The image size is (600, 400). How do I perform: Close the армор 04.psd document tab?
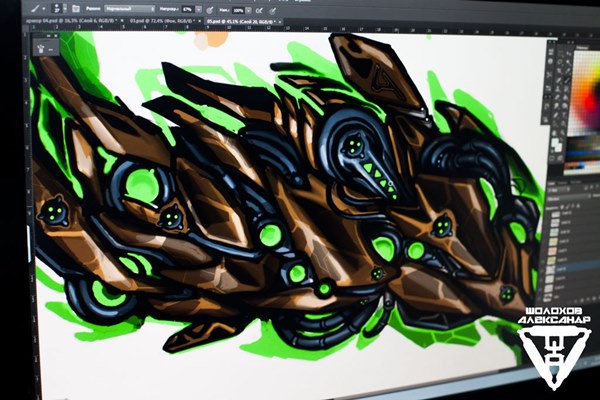point(122,21)
